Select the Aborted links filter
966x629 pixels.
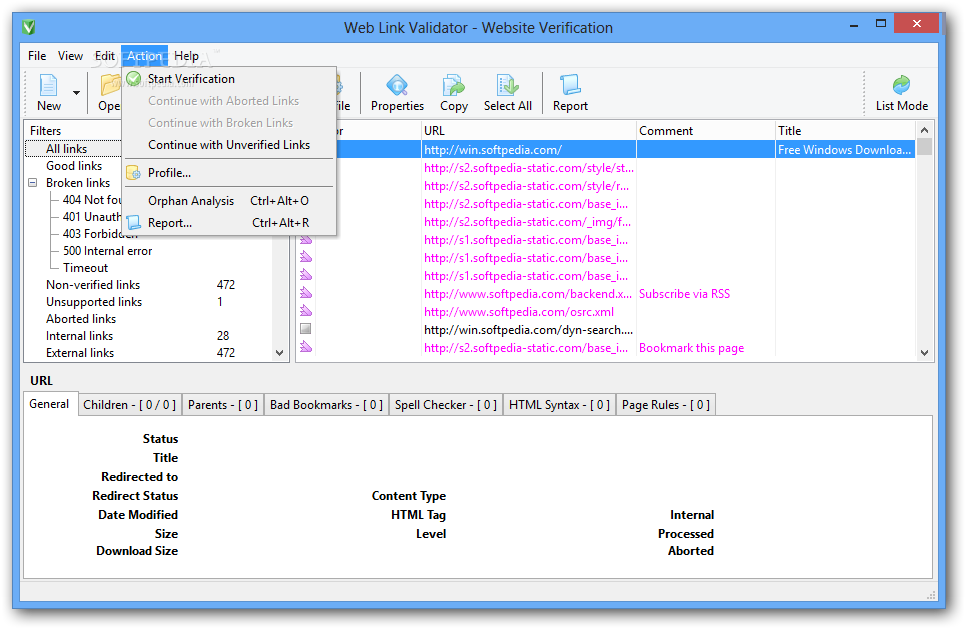pyautogui.click(x=81, y=319)
